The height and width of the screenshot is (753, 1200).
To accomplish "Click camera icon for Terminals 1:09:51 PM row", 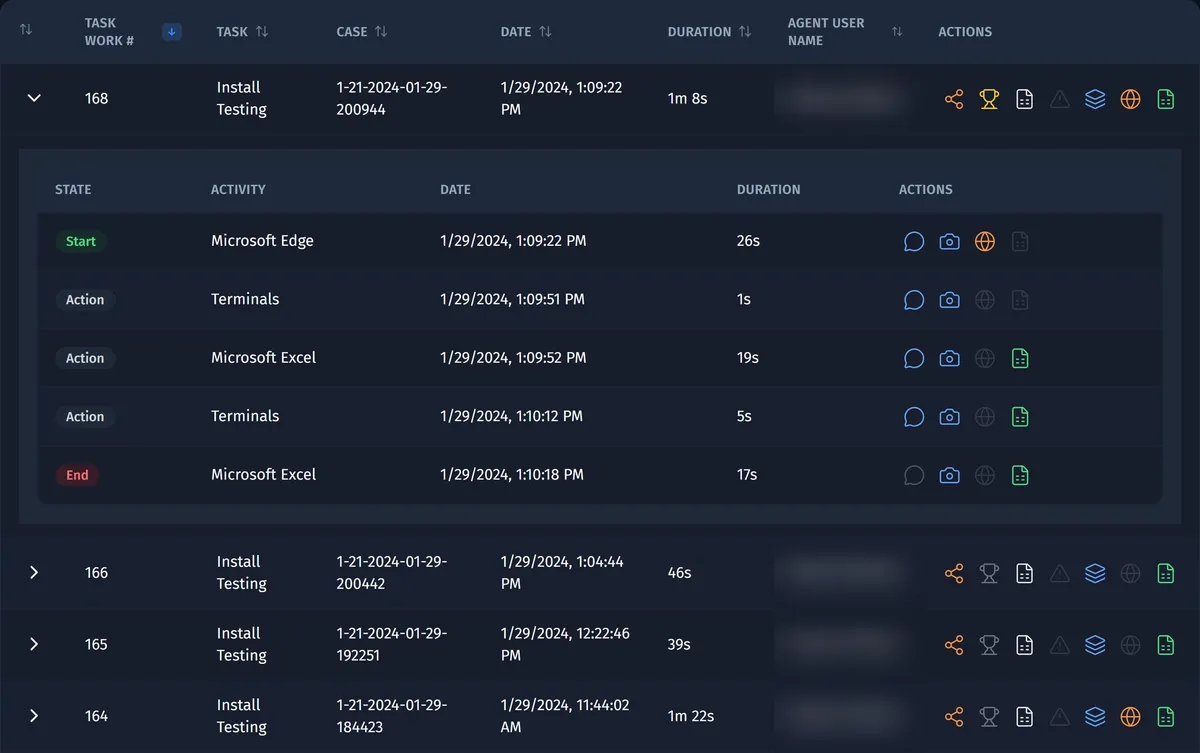I will 949,300.
